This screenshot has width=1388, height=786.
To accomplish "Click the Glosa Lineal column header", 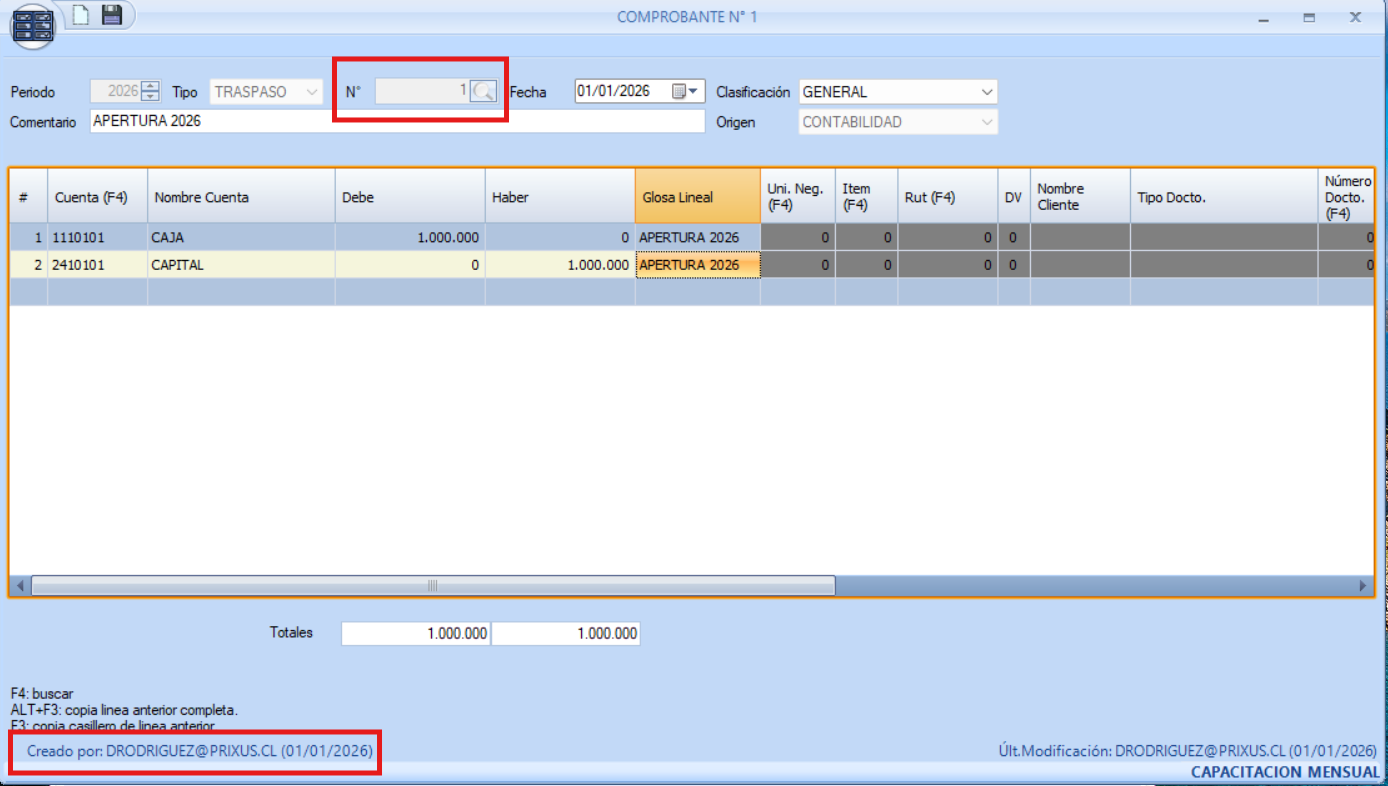I will pyautogui.click(x=696, y=197).
